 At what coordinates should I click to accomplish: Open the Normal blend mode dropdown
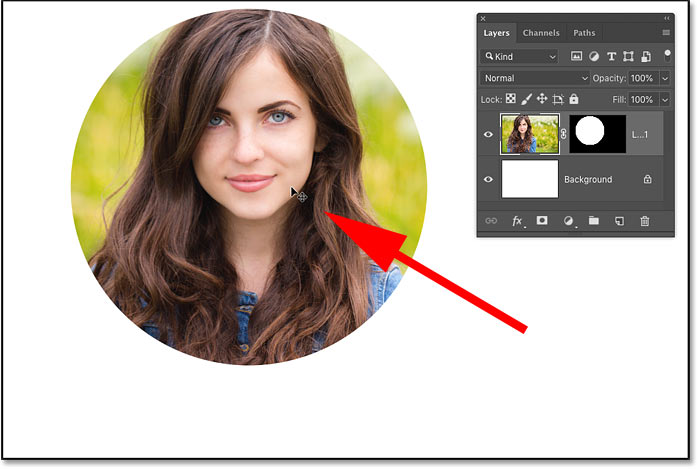pyautogui.click(x=535, y=78)
